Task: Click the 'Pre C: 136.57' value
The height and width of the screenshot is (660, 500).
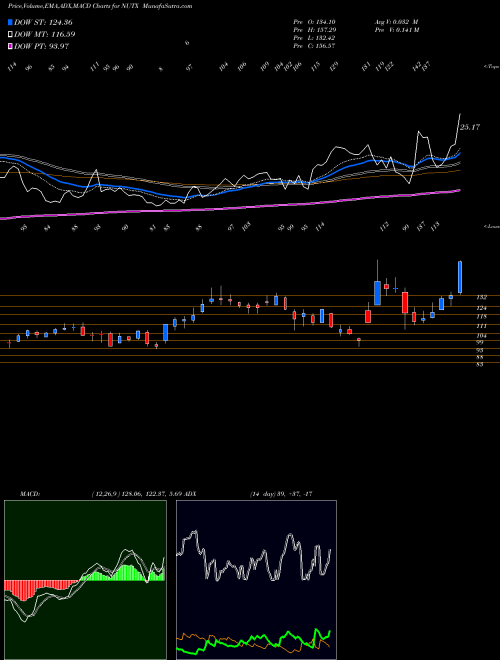Action: click(314, 46)
